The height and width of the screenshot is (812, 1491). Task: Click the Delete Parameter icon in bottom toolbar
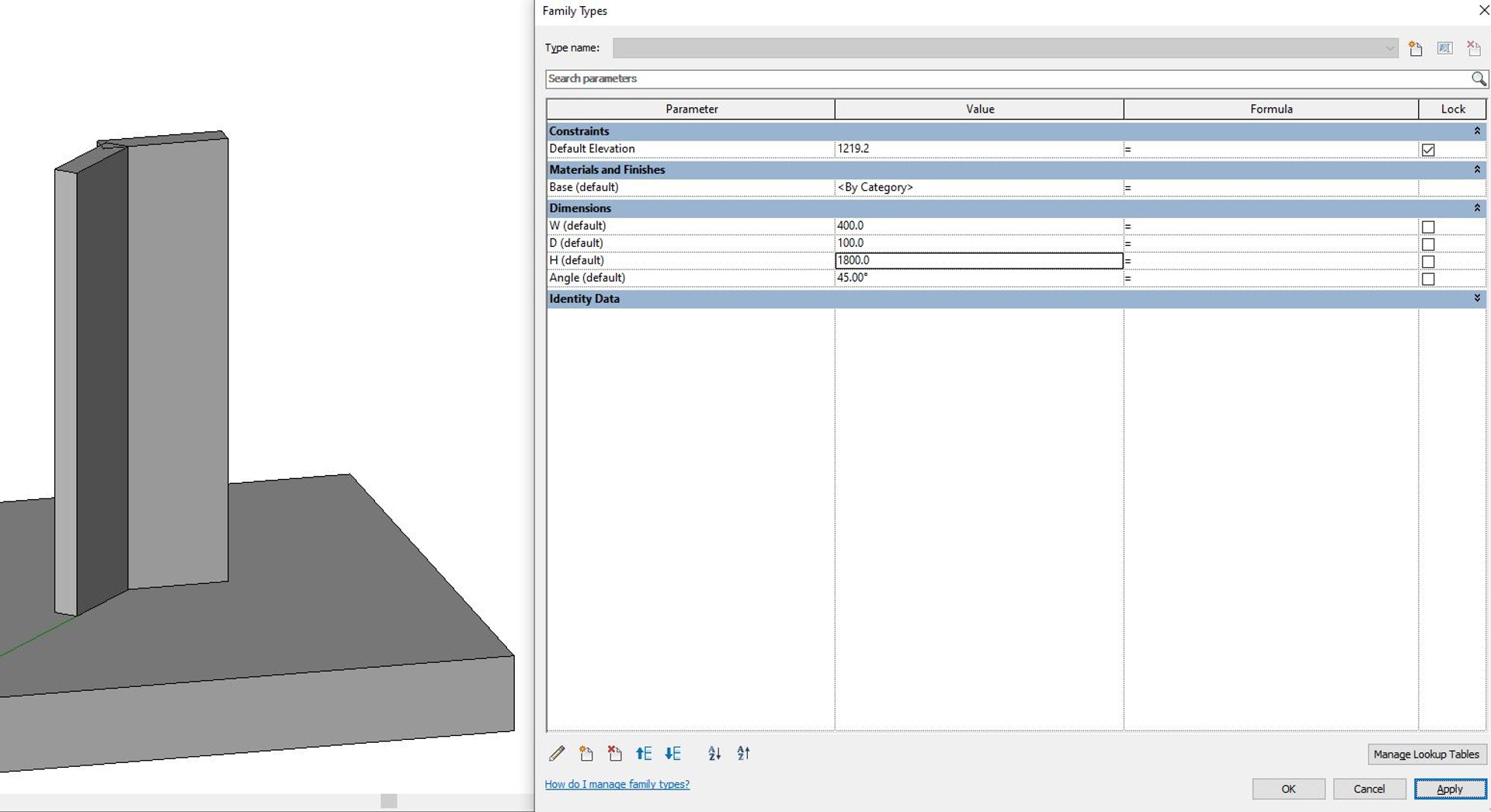614,753
